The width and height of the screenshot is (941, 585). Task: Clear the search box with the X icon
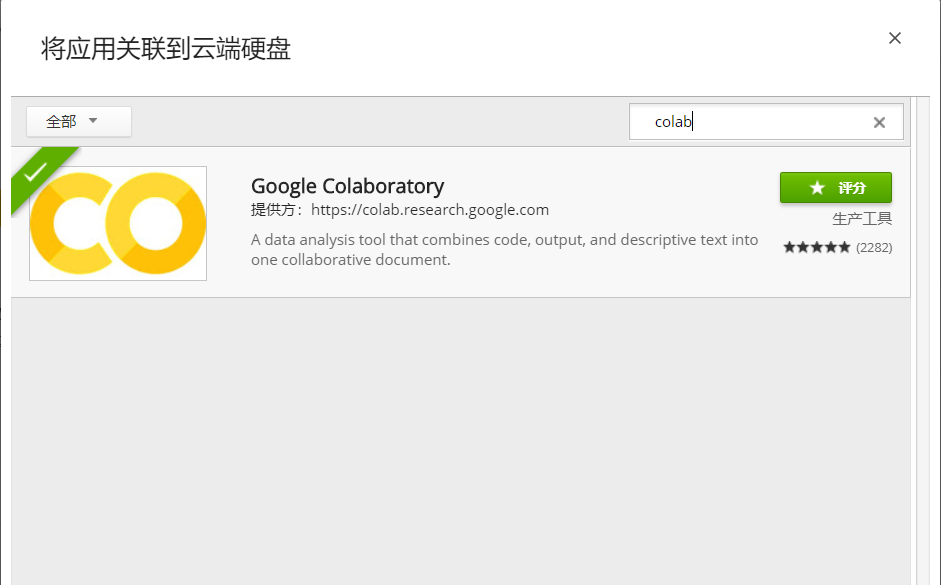879,121
